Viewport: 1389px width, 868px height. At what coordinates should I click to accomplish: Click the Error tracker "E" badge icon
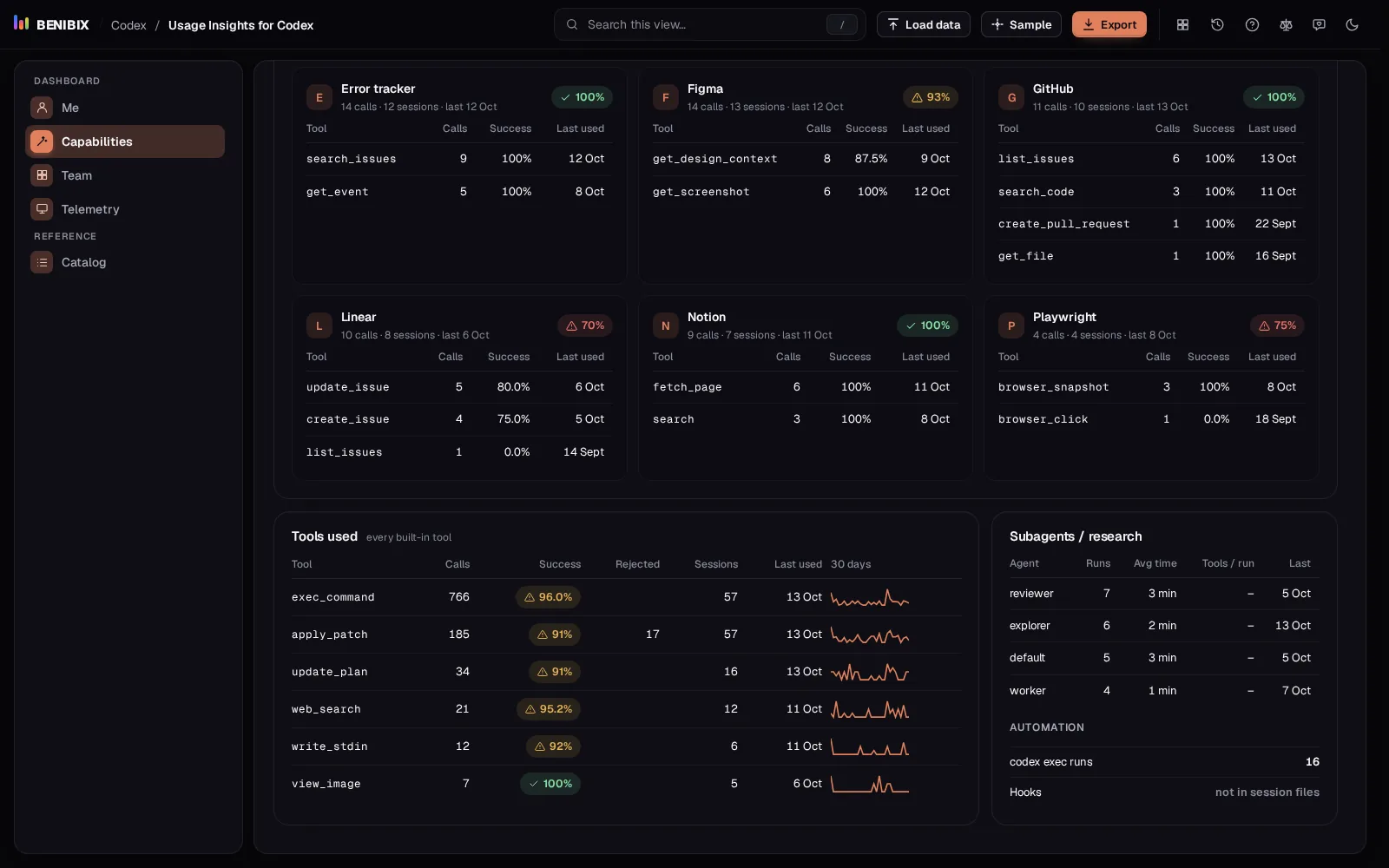point(319,97)
